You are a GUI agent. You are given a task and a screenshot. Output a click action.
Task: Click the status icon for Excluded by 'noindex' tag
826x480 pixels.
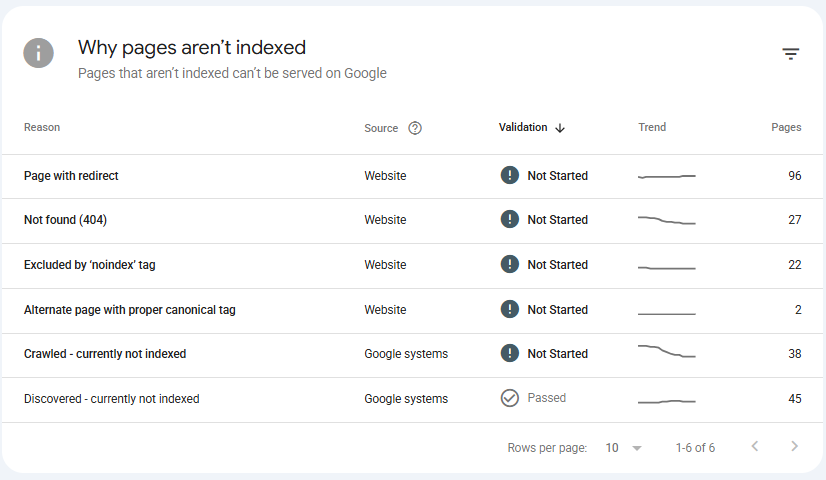[x=509, y=264]
